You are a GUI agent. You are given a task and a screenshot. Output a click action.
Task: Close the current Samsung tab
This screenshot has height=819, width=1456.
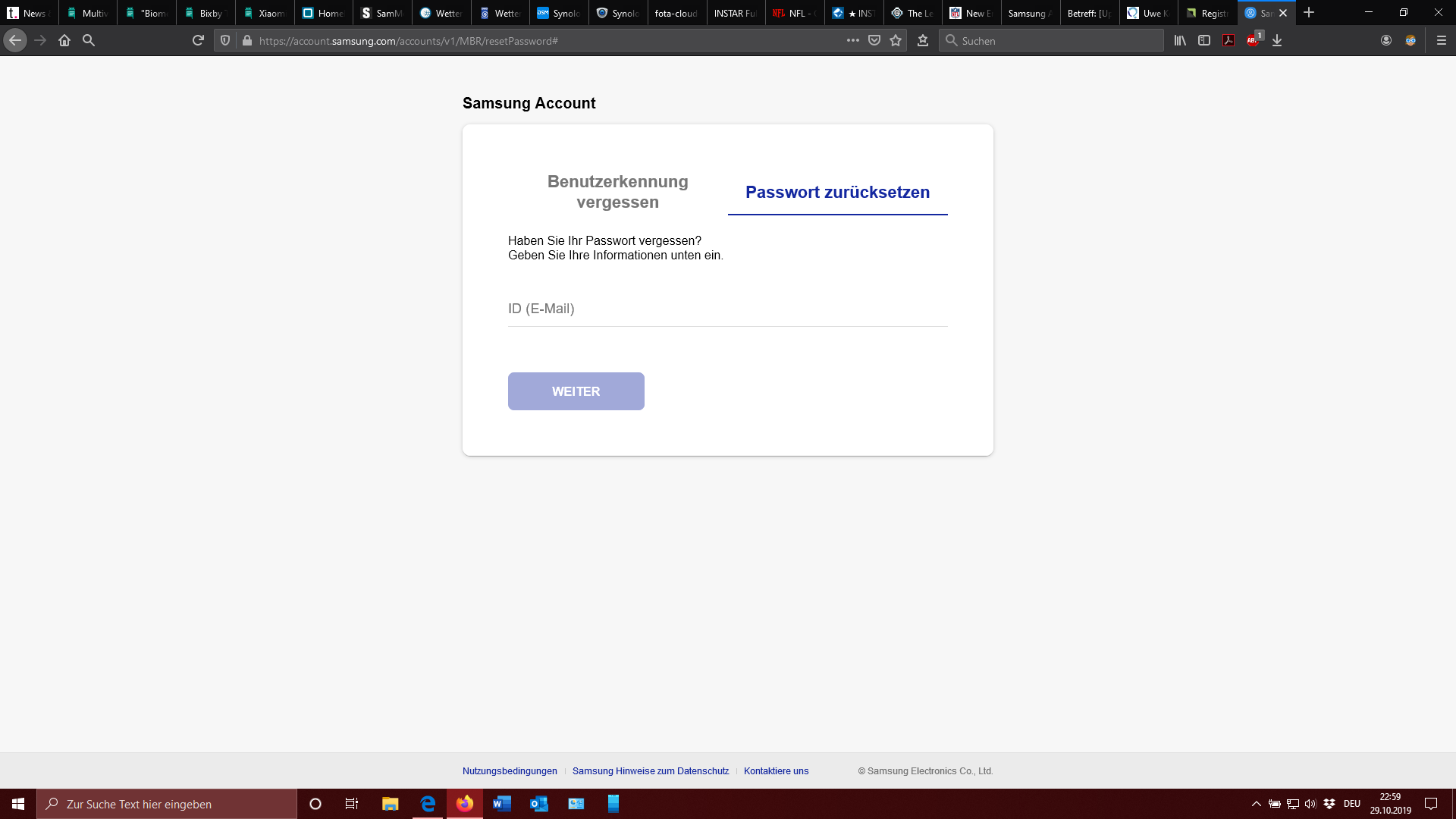1283,13
